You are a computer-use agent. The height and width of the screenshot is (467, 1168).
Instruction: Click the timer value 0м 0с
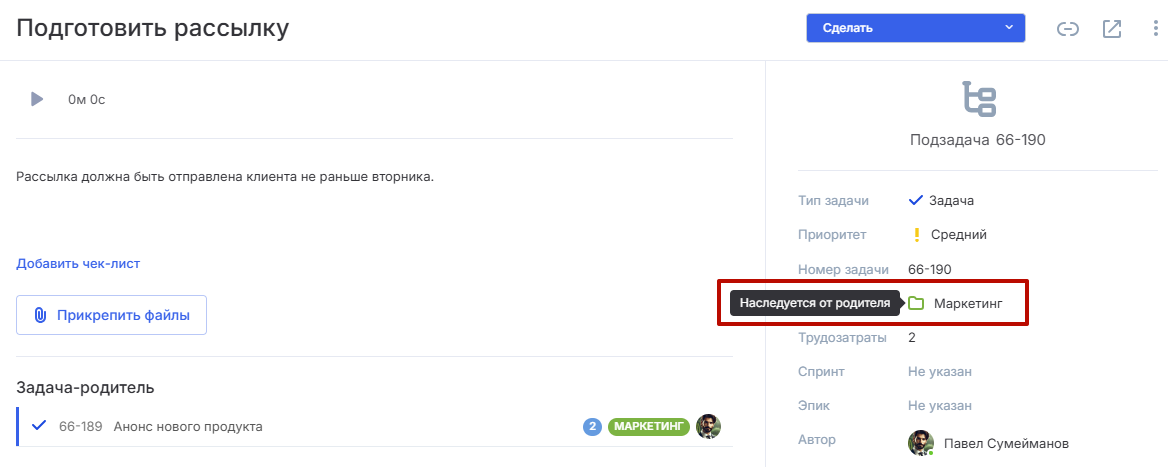(86, 99)
